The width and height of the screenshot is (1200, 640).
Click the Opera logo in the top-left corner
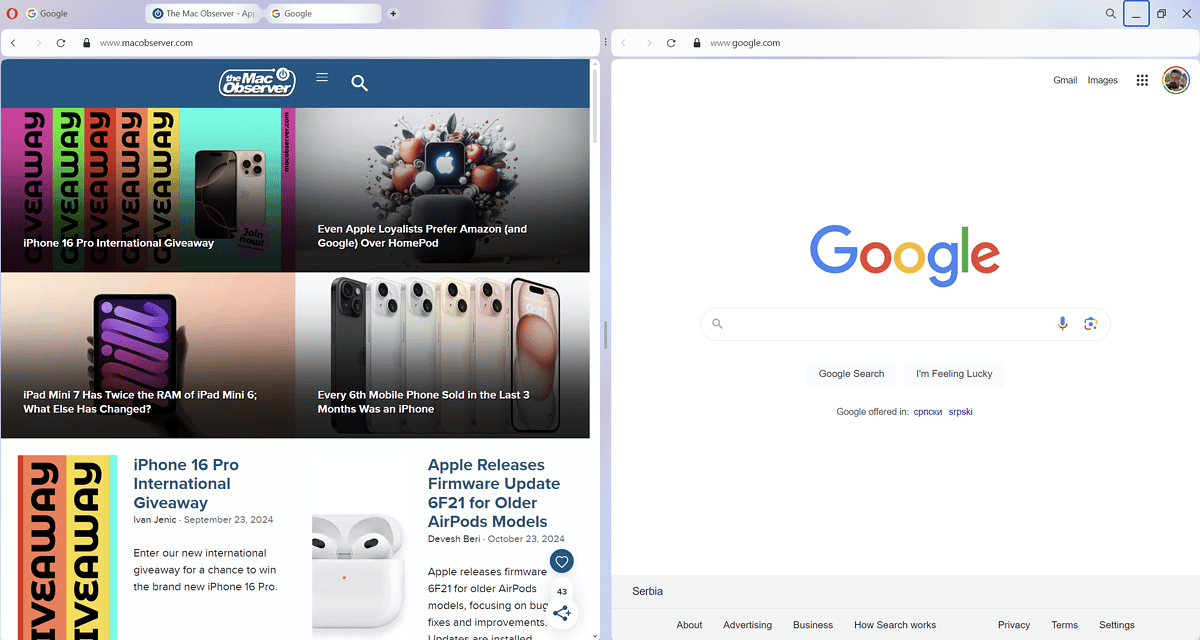[x=11, y=13]
